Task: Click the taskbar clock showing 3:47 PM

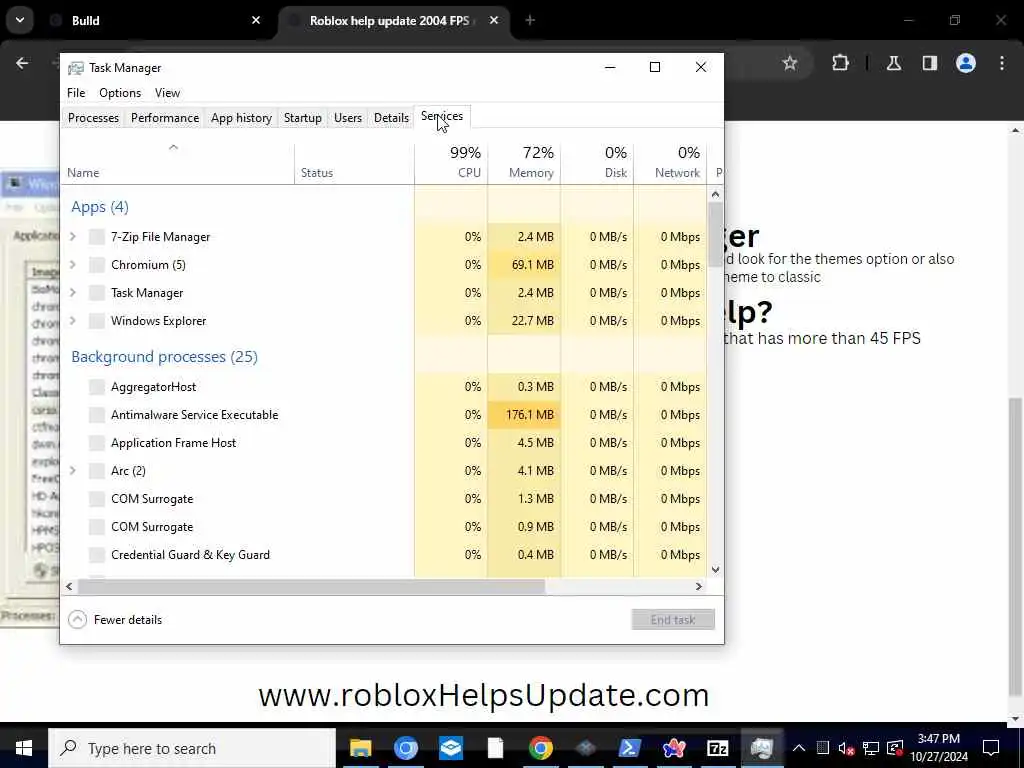Action: pos(938,748)
